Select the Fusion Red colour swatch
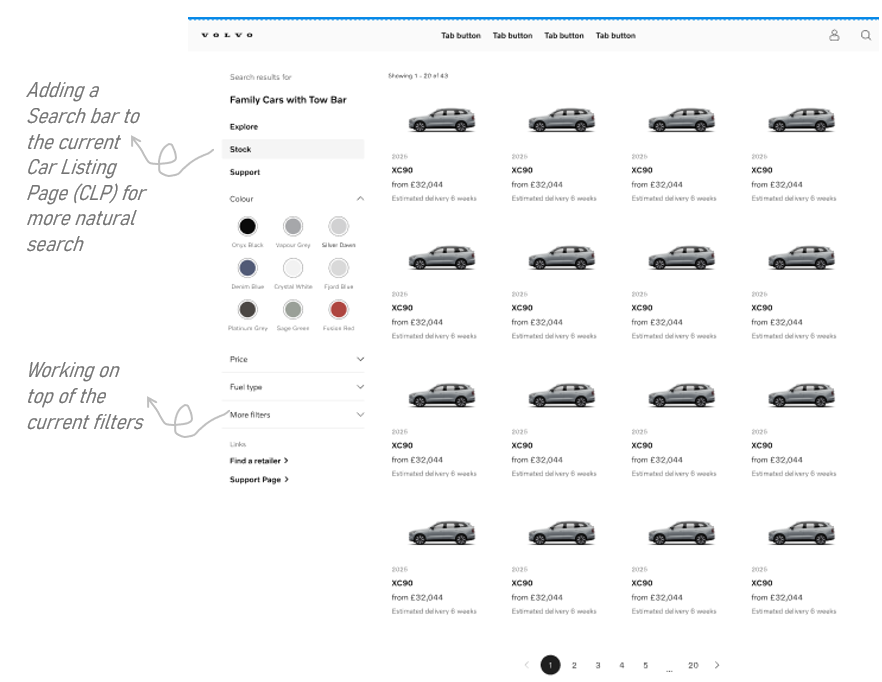 point(339,309)
